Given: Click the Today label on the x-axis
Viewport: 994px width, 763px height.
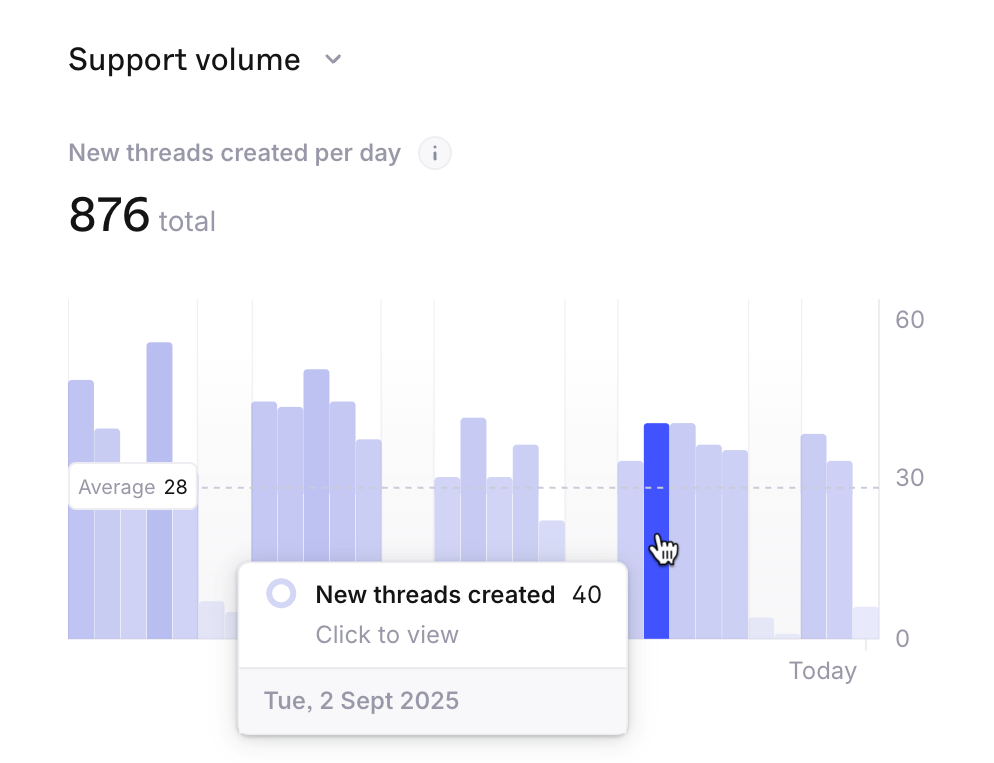Looking at the screenshot, I should click(822, 670).
